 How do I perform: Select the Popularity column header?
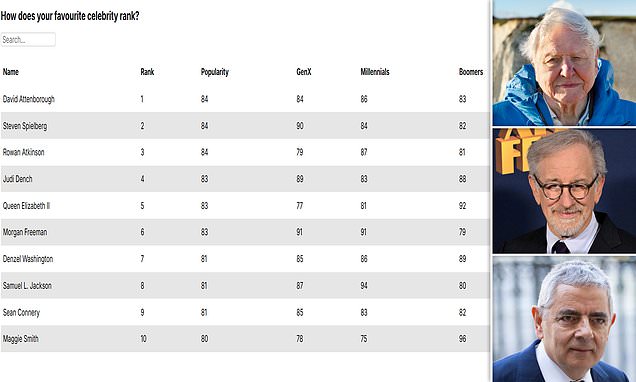[215, 72]
